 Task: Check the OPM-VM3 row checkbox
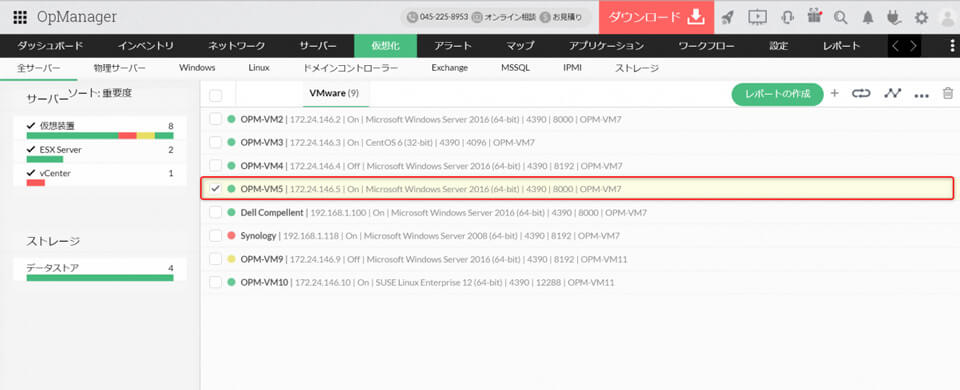[x=216, y=142]
